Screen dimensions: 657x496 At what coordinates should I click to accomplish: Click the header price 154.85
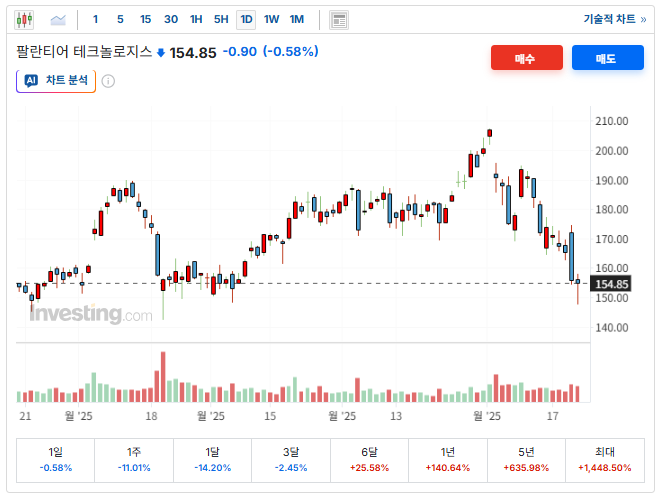(x=193, y=53)
